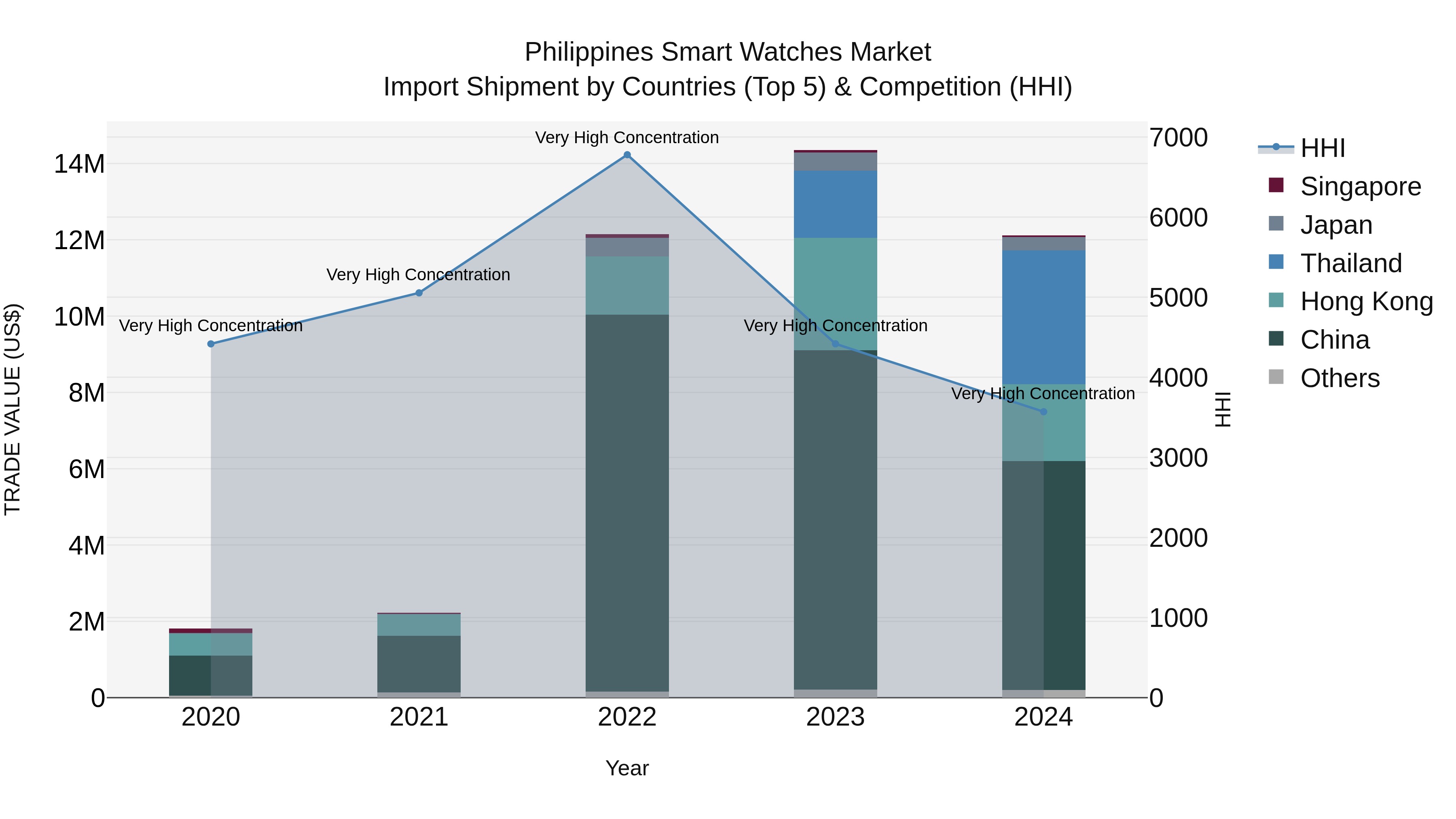1456x819 pixels.
Task: Click the HHI peak marker for 2022
Action: [x=627, y=155]
